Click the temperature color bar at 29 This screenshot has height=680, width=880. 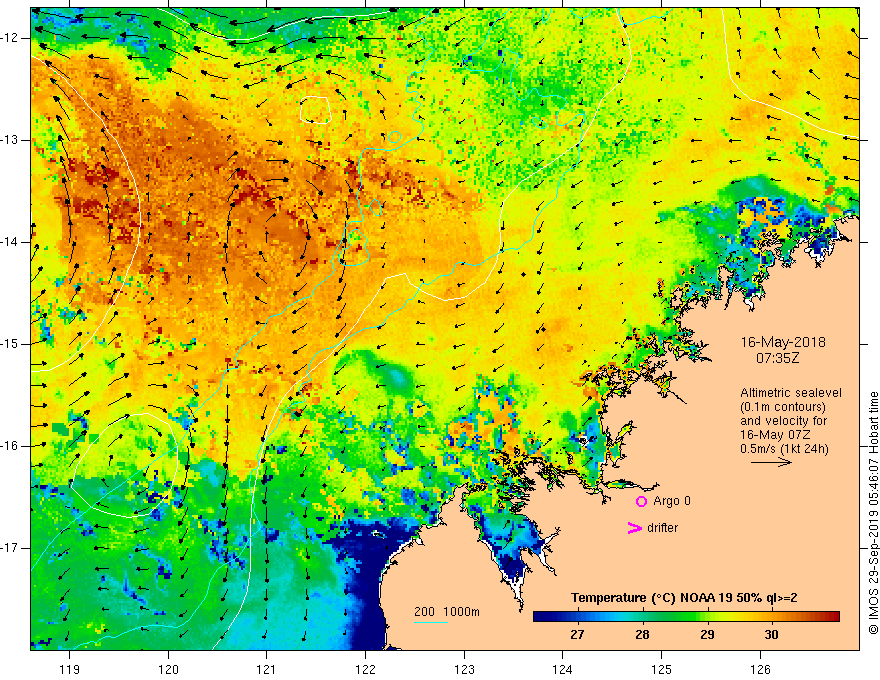coord(707,617)
